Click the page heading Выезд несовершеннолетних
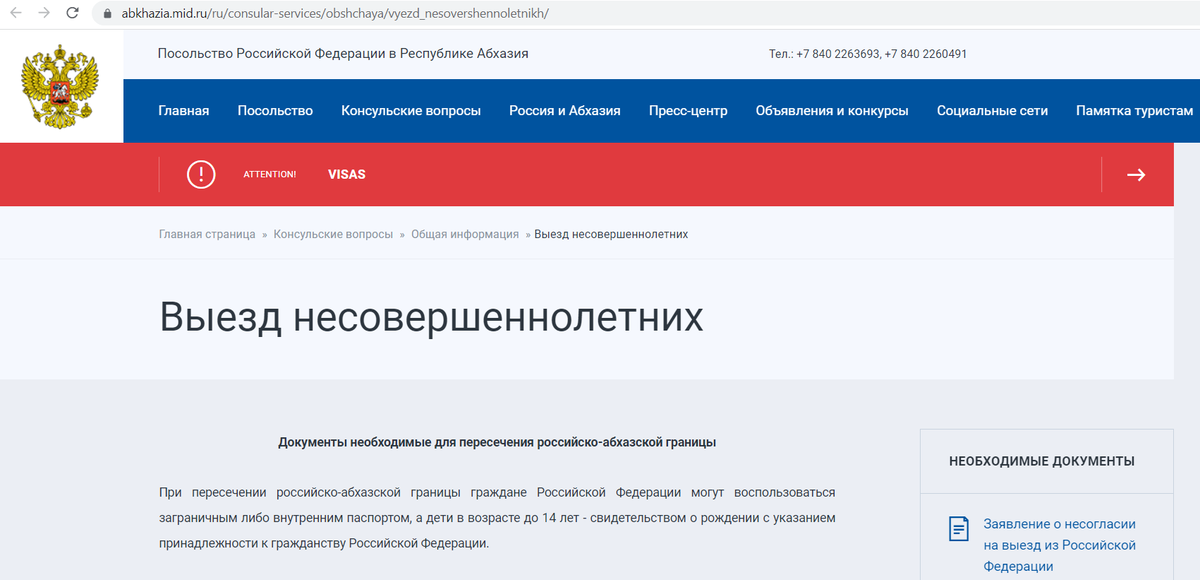The height and width of the screenshot is (580, 1200). [x=431, y=316]
